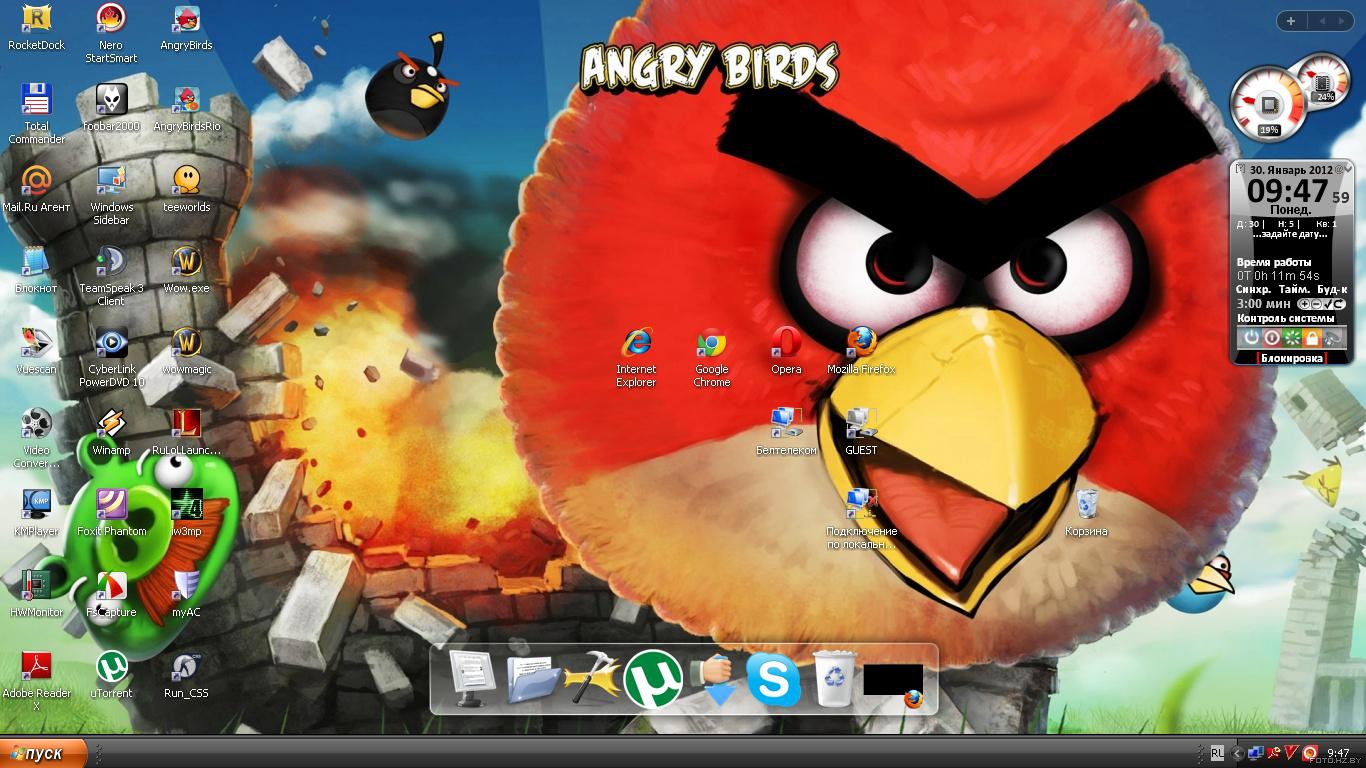Viewport: 1366px width, 768px height.
Task: Select the KMPlayer desktop icon
Action: [36, 512]
